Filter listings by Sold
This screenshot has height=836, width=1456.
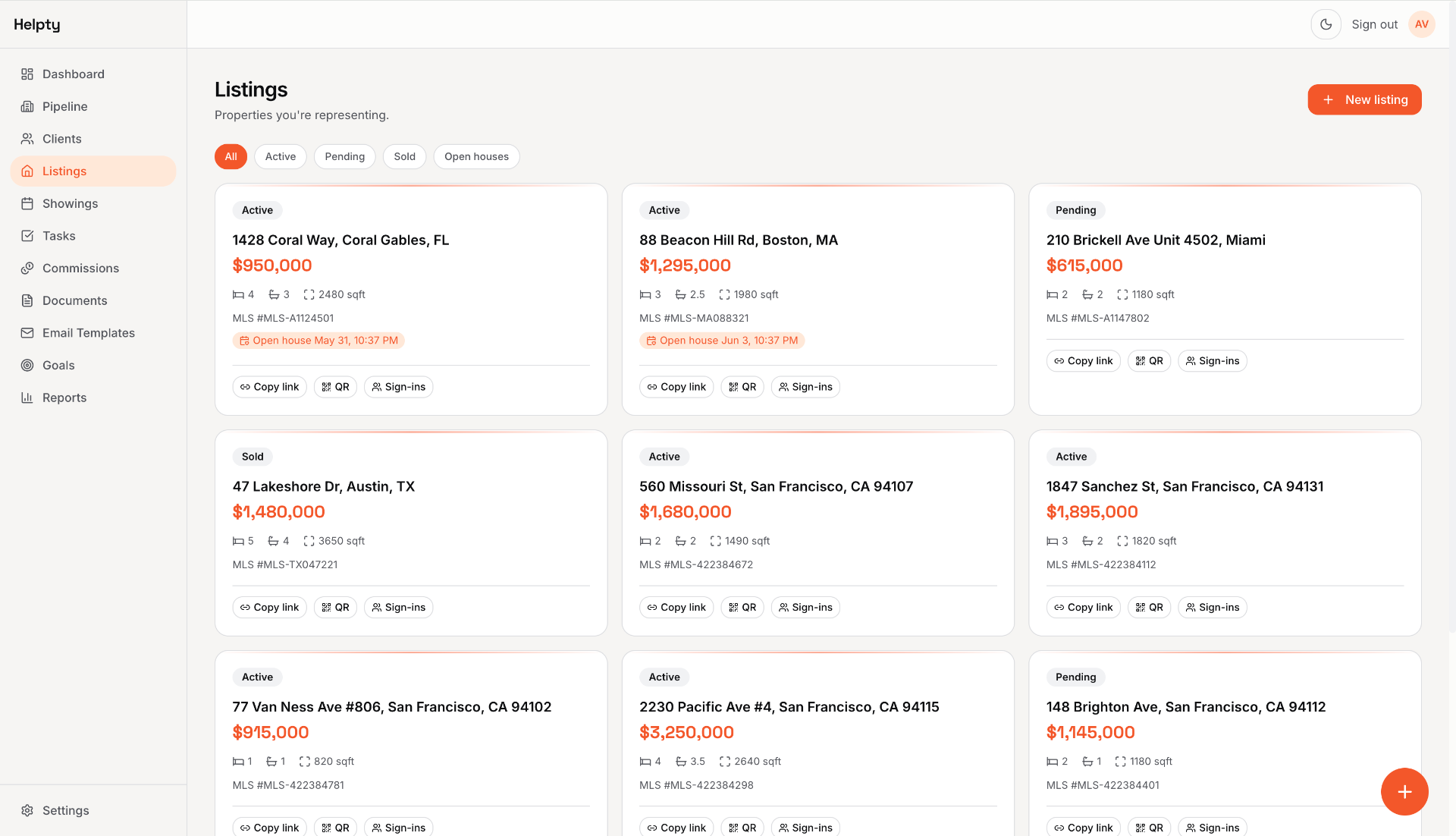click(x=405, y=157)
